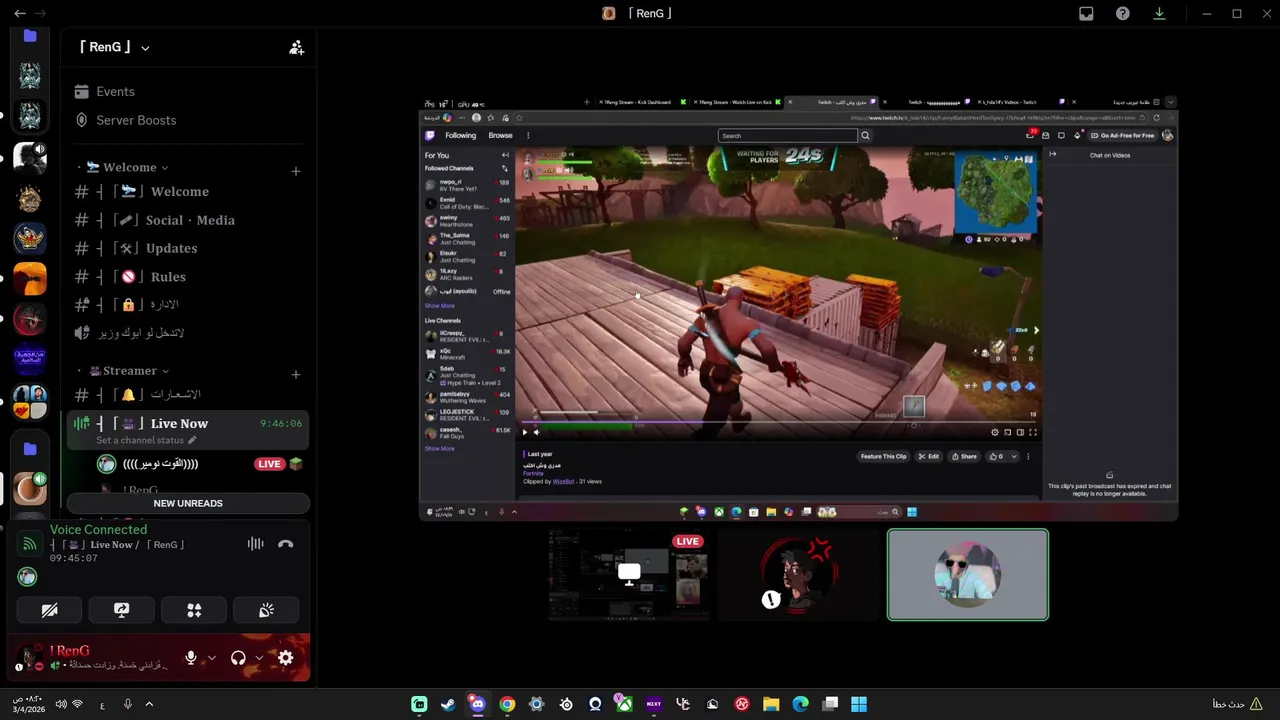Open Discord user settings gear
Image resolution: width=1280 pixels, height=720 pixels.
(286, 658)
